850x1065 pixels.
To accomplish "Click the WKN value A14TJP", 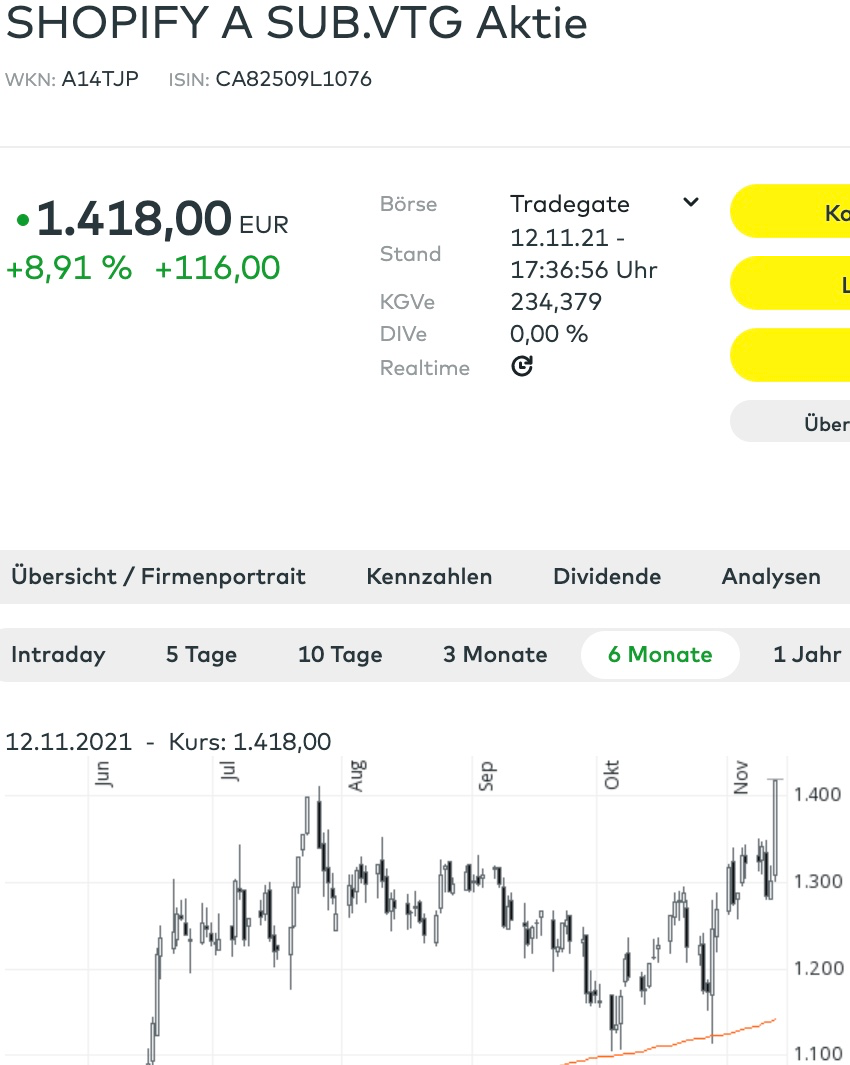I will pos(100,79).
